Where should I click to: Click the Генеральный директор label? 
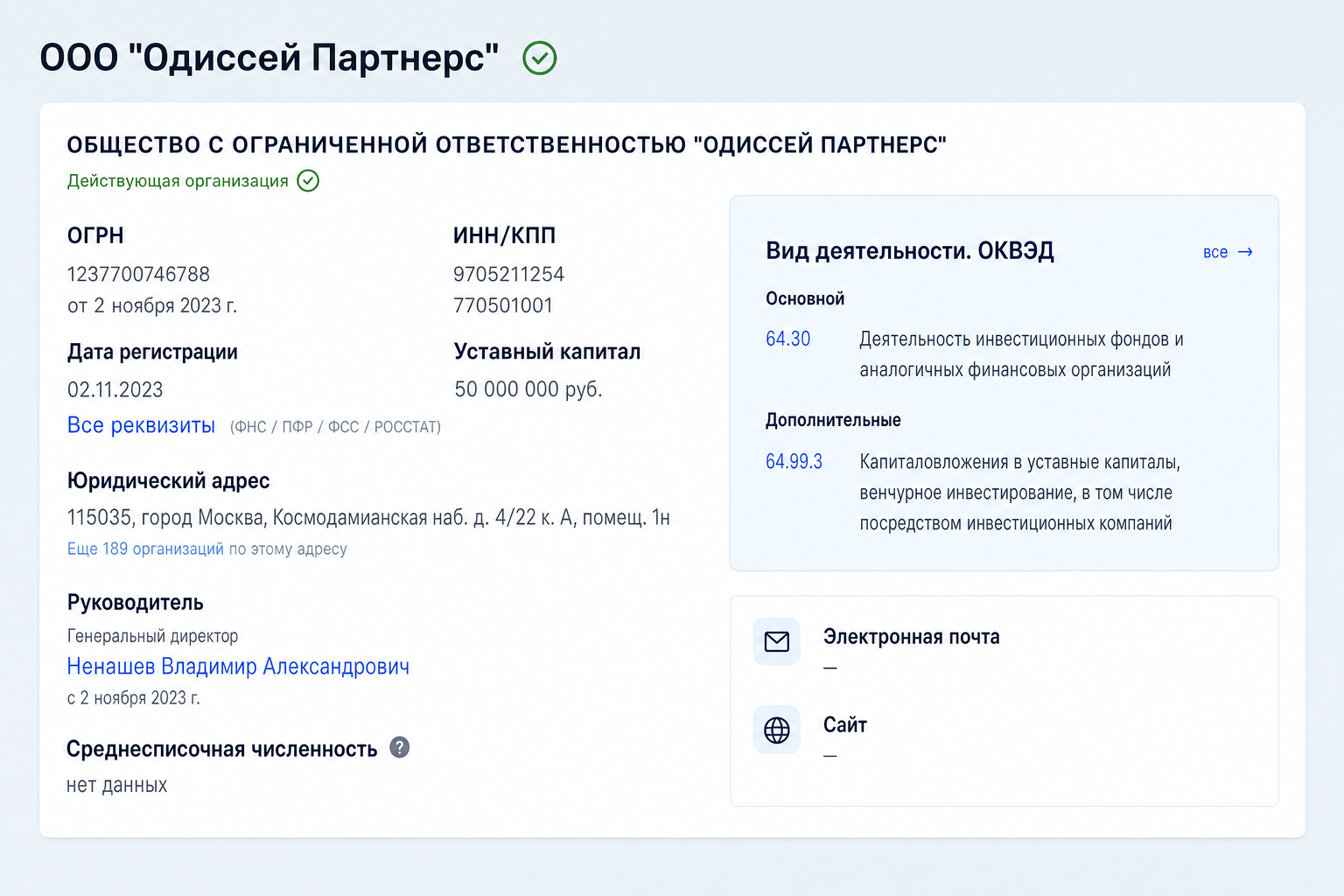(152, 636)
